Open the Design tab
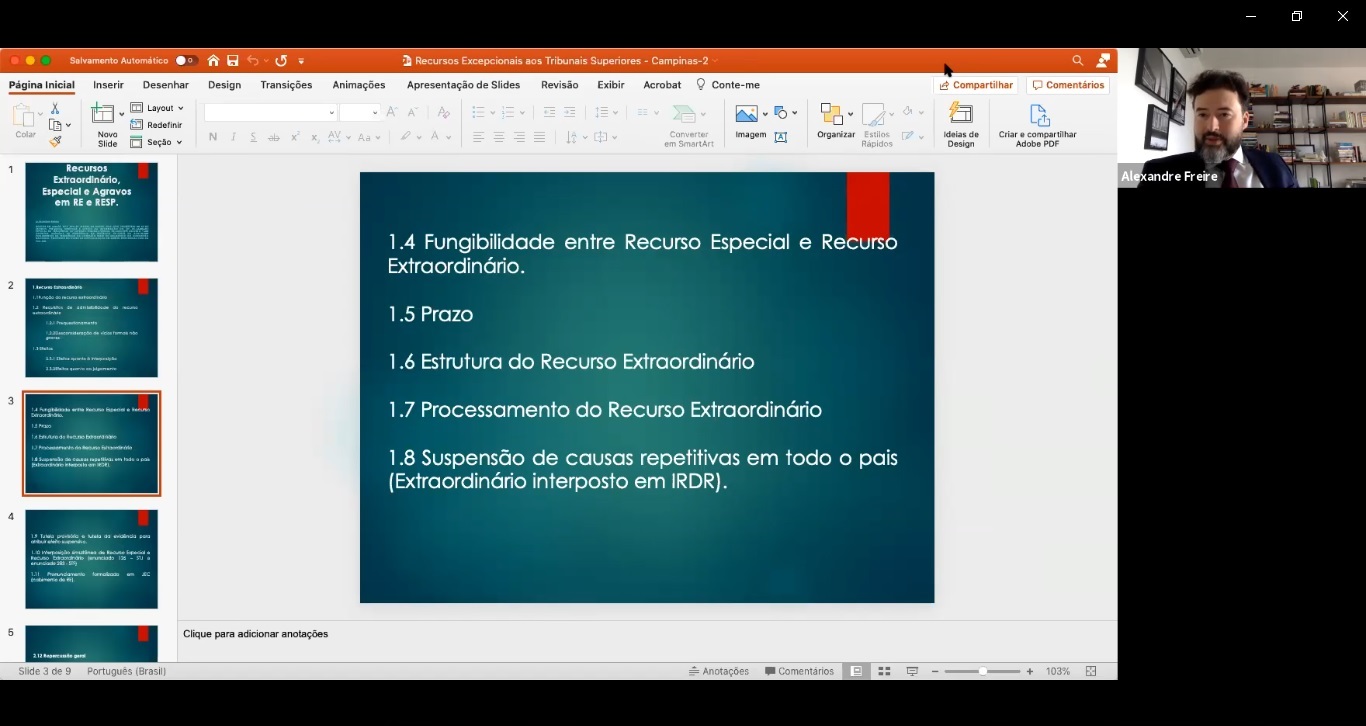Image resolution: width=1366 pixels, height=726 pixels. coord(224,85)
